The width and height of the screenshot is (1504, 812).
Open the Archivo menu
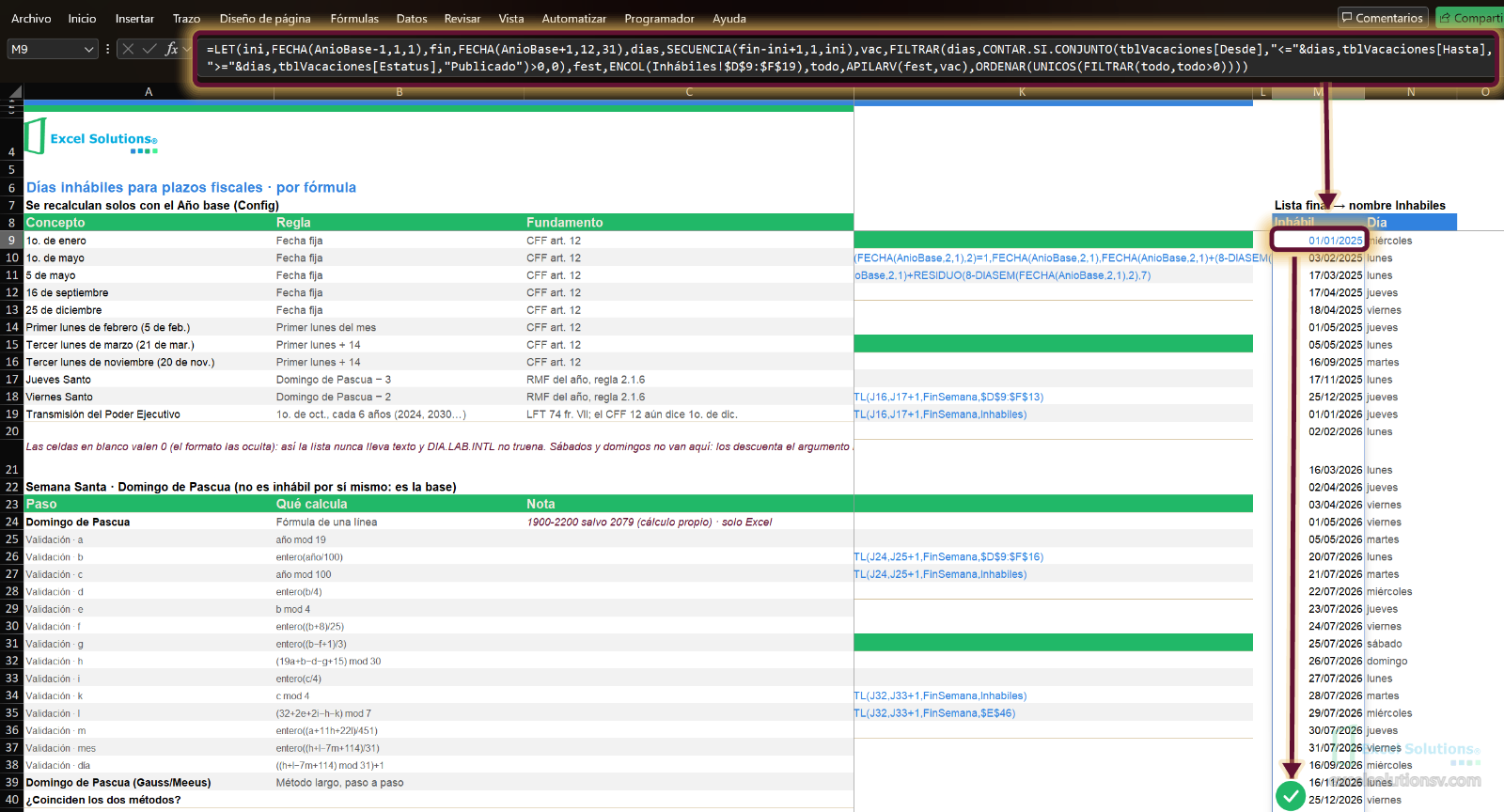pos(31,18)
